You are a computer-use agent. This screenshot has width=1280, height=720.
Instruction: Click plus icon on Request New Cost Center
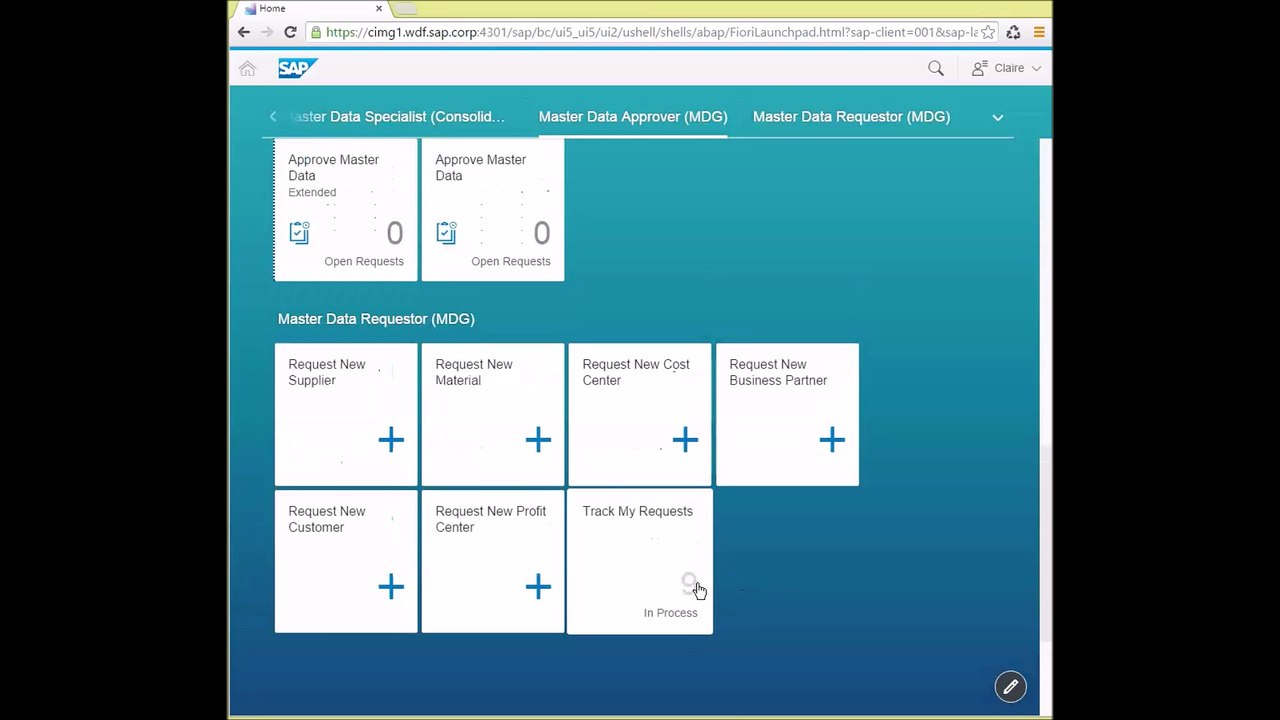tap(685, 440)
